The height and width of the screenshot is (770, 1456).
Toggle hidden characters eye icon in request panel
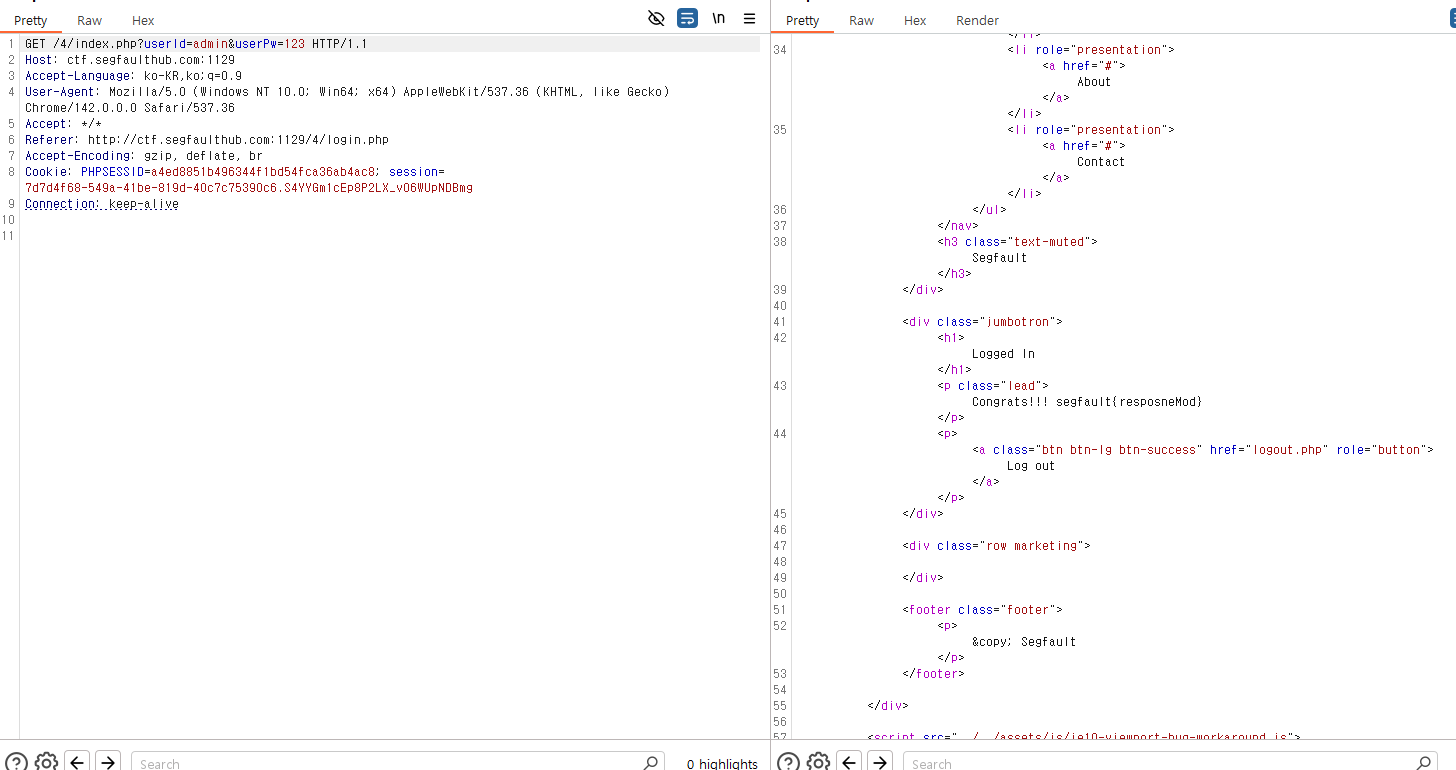[656, 19]
